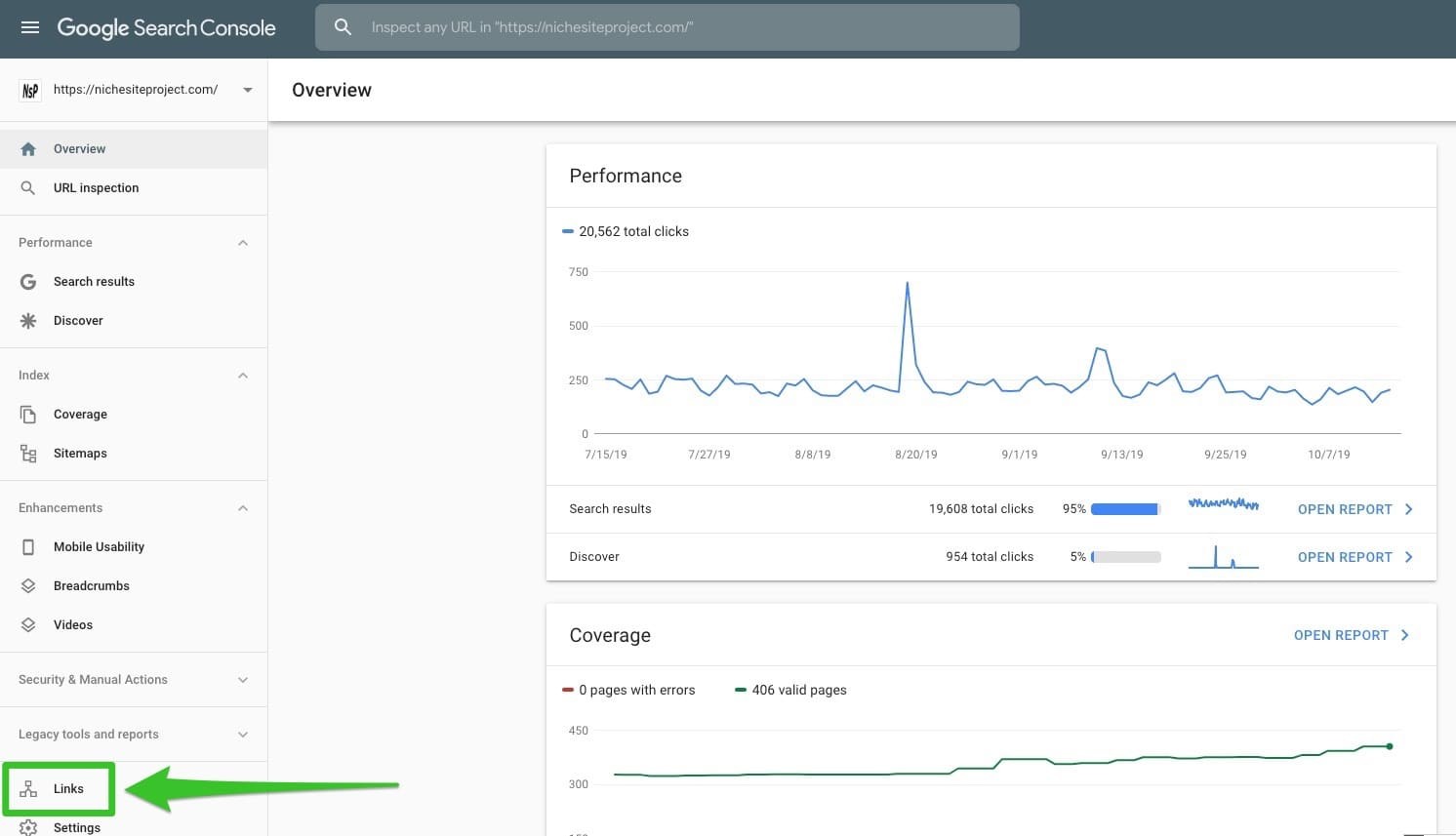Click the Inspect any URL search field
The image size is (1456, 836).
(667, 27)
